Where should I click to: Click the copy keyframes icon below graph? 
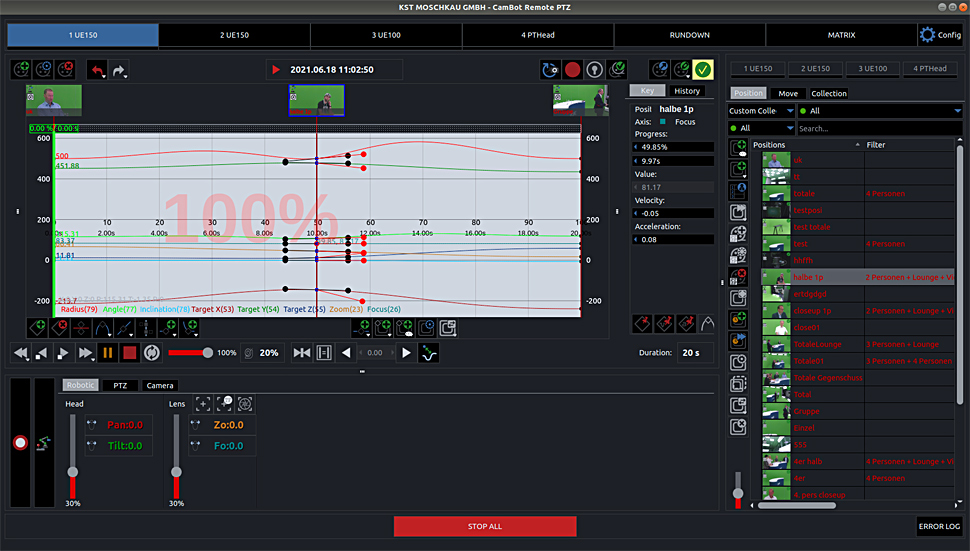pos(448,328)
